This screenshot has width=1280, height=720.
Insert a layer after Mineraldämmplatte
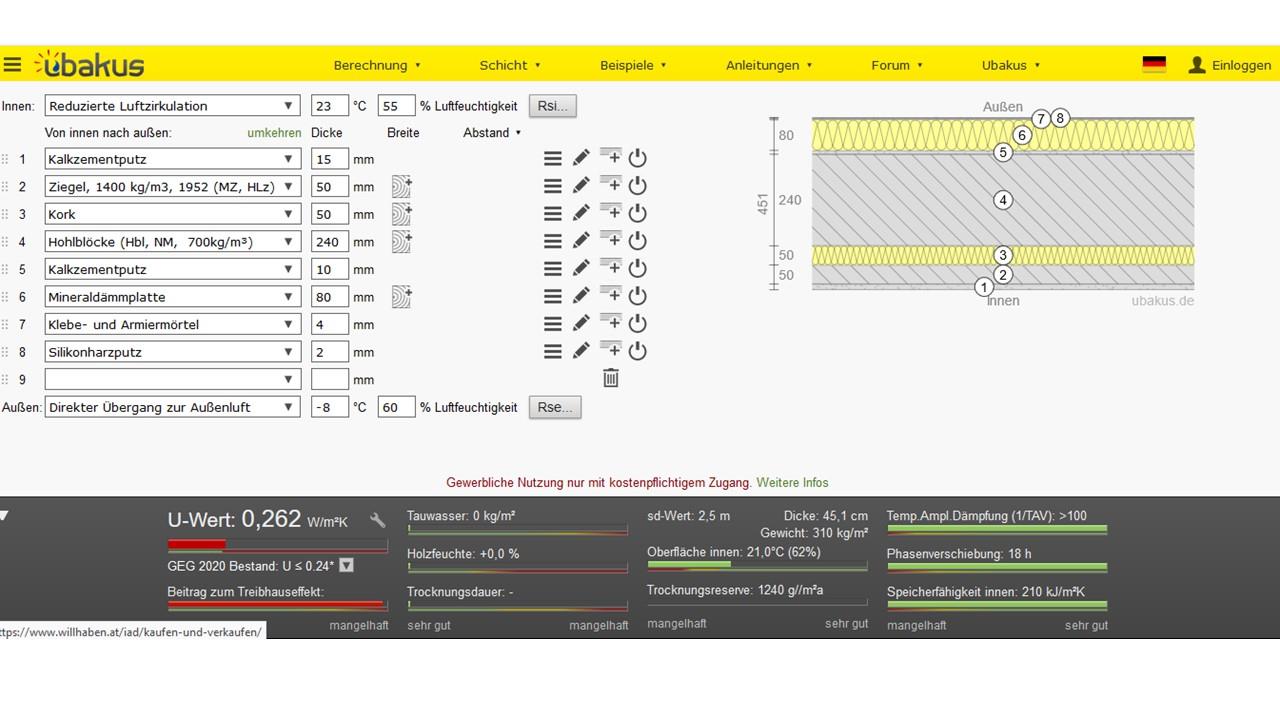[610, 296]
